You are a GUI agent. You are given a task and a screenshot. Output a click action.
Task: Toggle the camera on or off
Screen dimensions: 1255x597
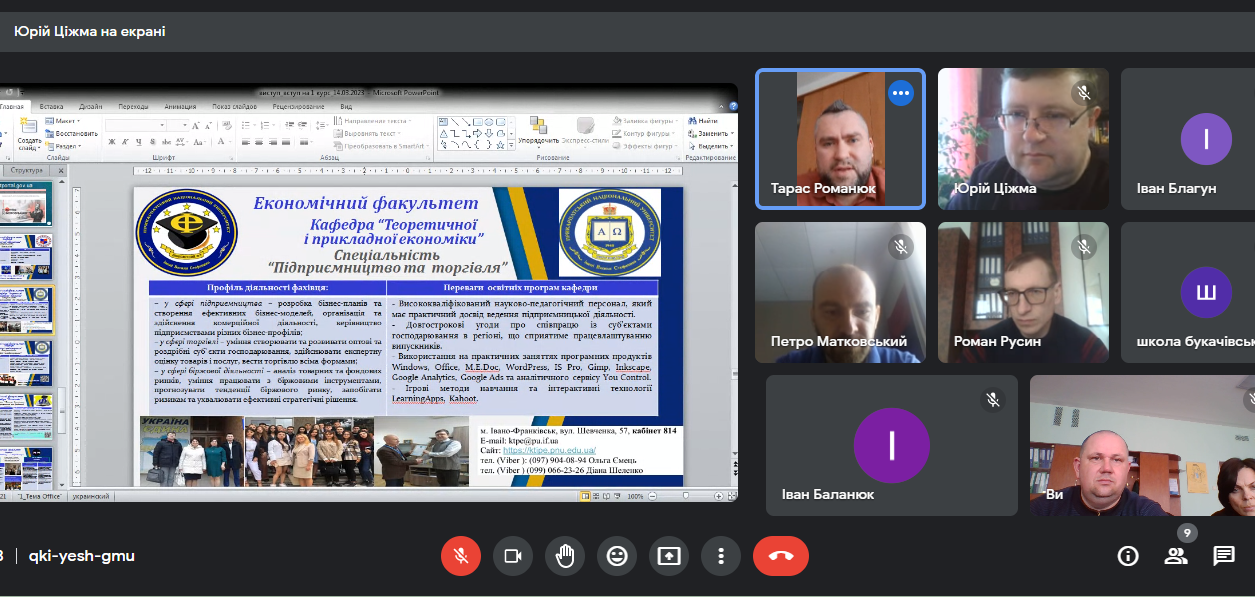(x=513, y=556)
